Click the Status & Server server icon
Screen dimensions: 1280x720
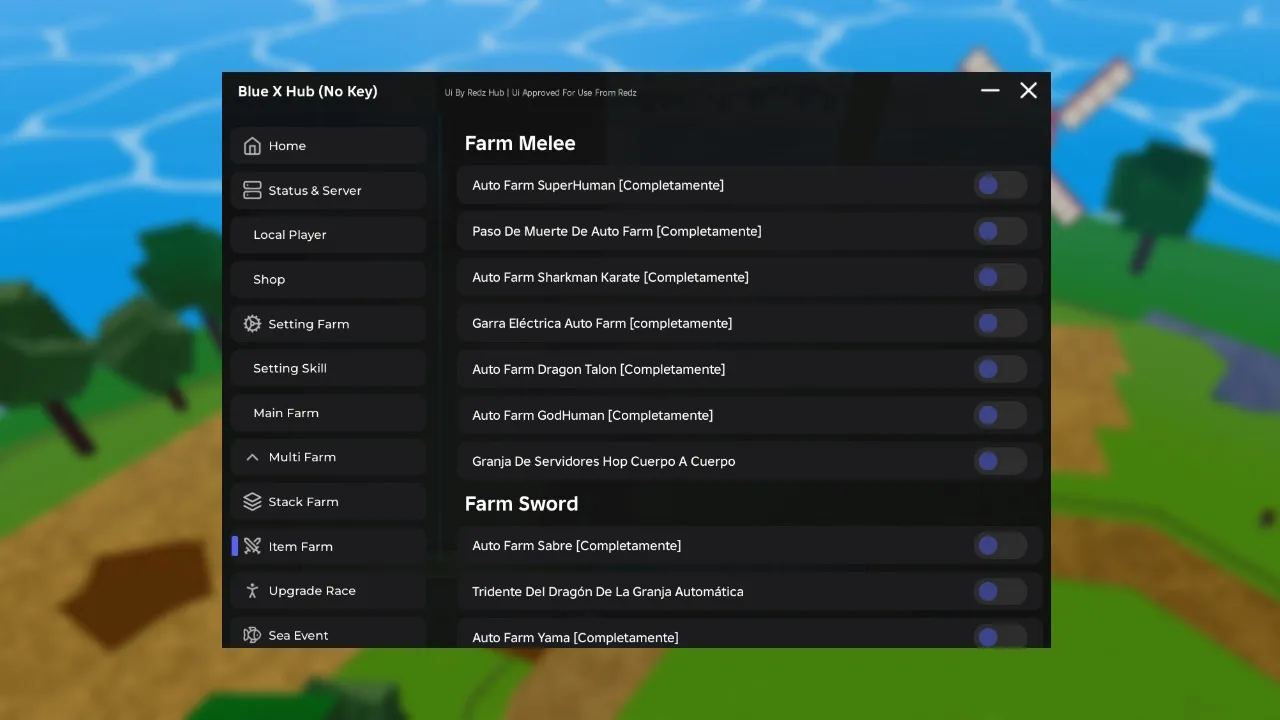252,190
